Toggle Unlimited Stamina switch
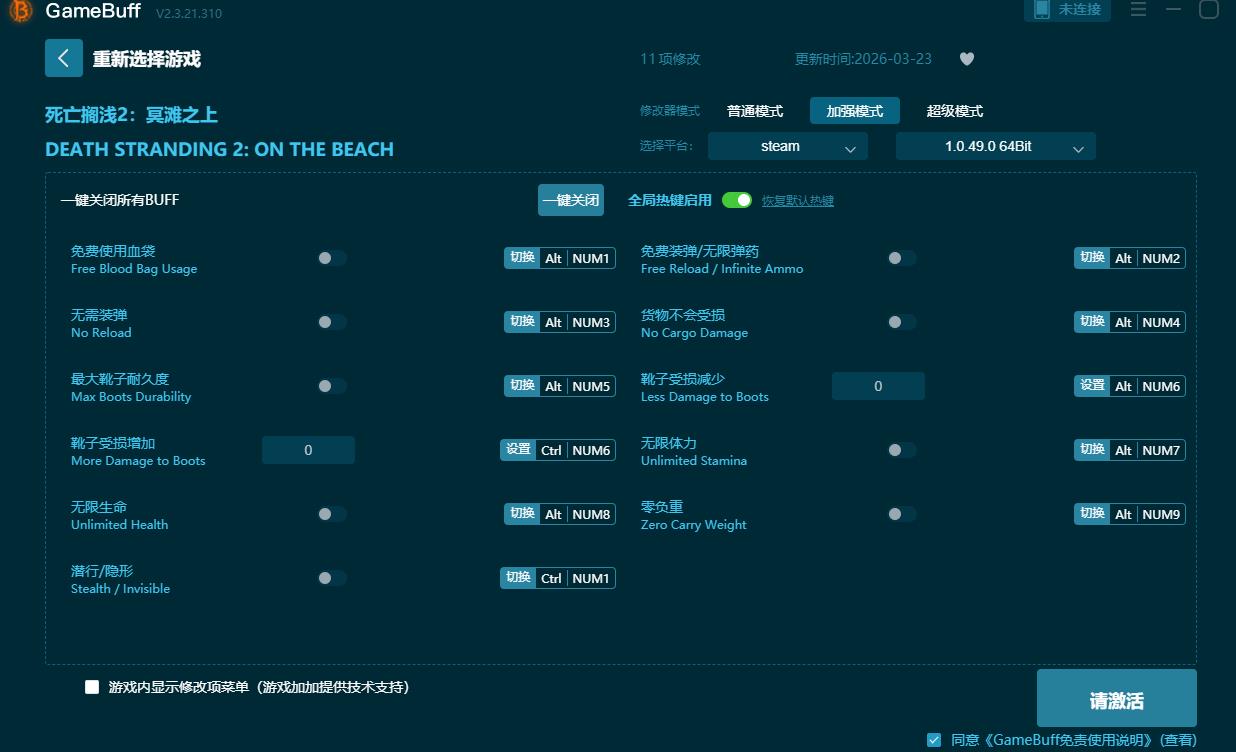 click(902, 450)
